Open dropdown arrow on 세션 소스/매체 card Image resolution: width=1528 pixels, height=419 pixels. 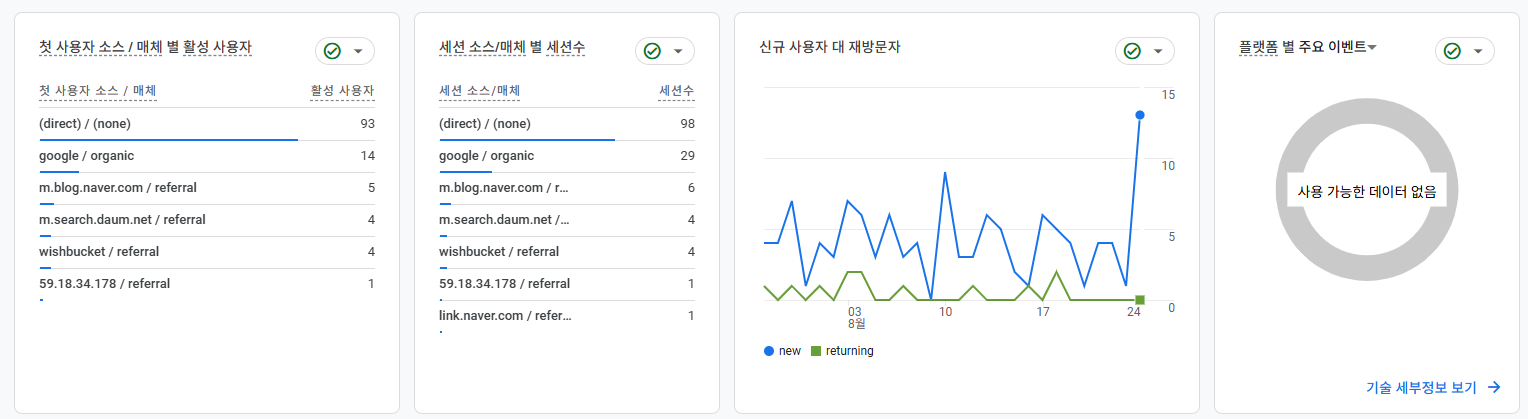pyautogui.click(x=678, y=51)
